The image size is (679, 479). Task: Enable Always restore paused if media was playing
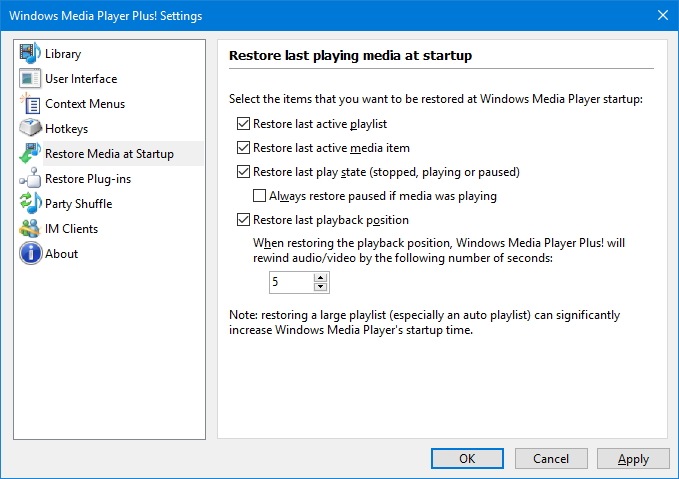[x=259, y=196]
